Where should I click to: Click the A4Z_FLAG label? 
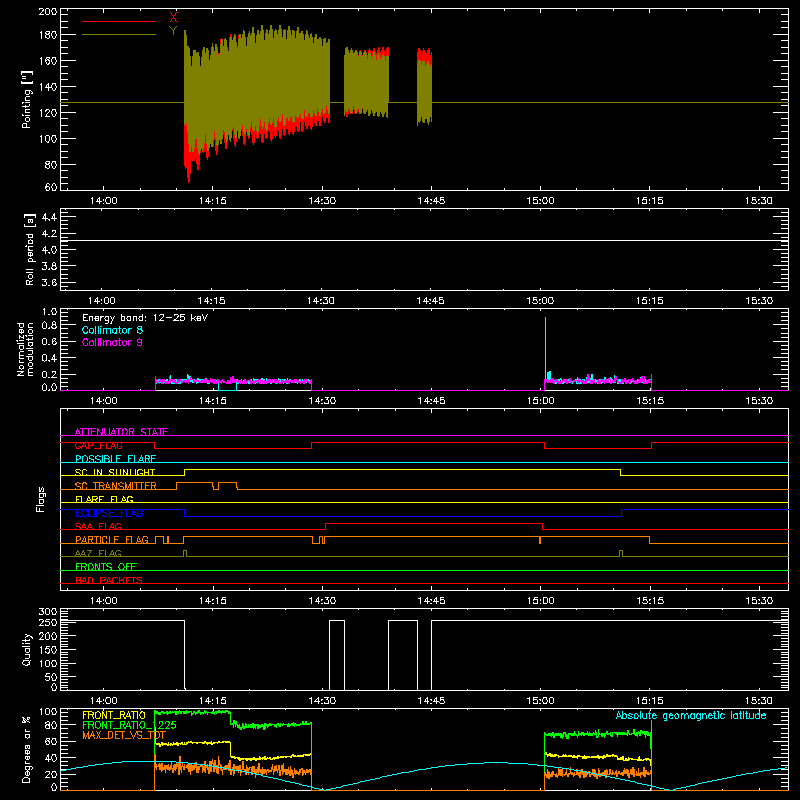pos(98,554)
